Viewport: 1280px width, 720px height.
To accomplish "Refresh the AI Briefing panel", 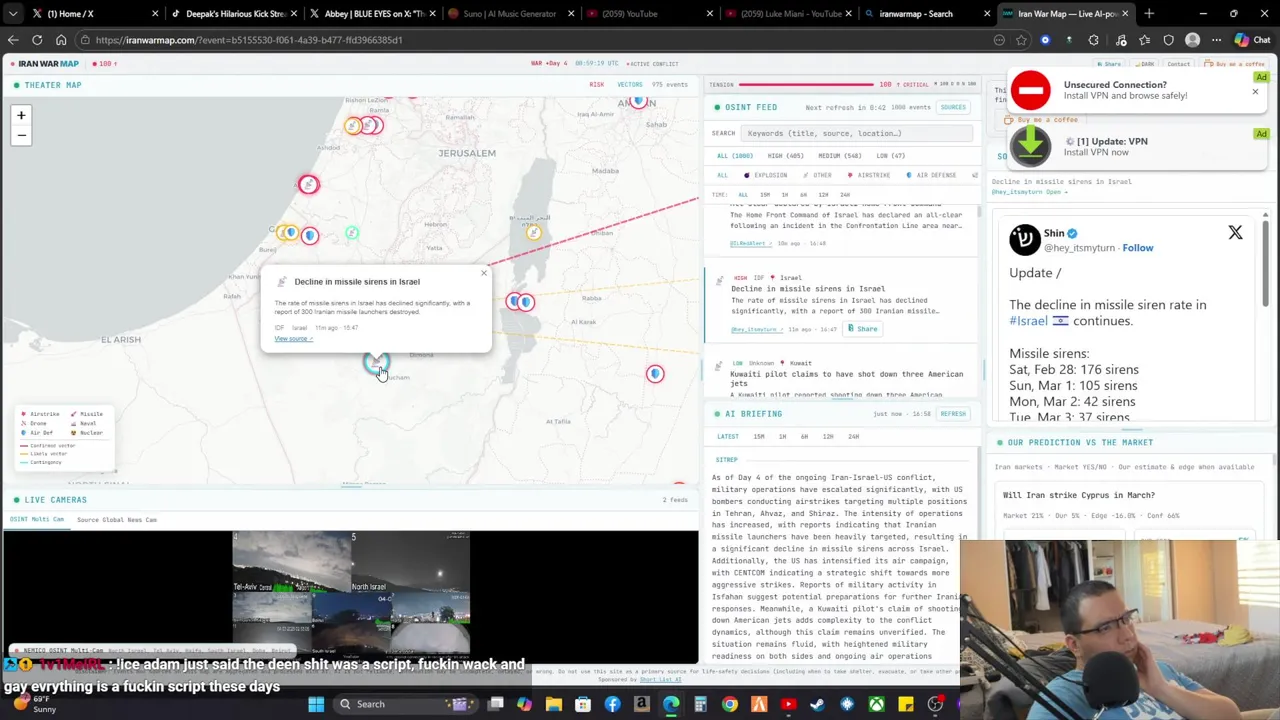I will (x=953, y=414).
